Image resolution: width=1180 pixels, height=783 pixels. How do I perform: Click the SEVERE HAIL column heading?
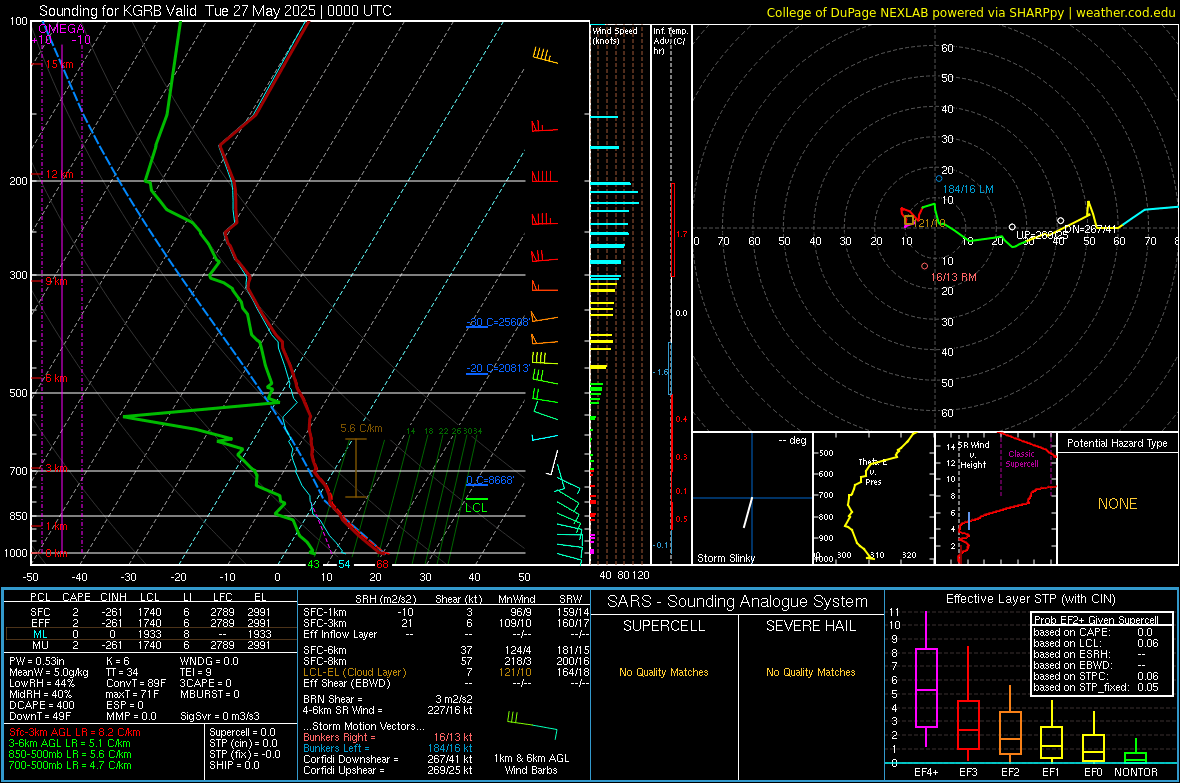(x=810, y=626)
